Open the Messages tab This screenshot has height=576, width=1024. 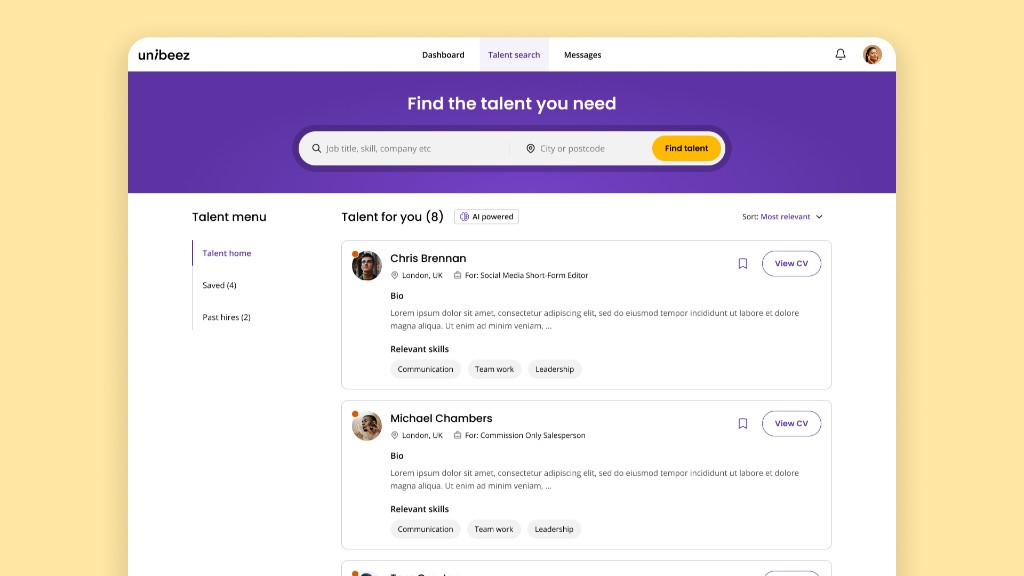click(x=583, y=55)
